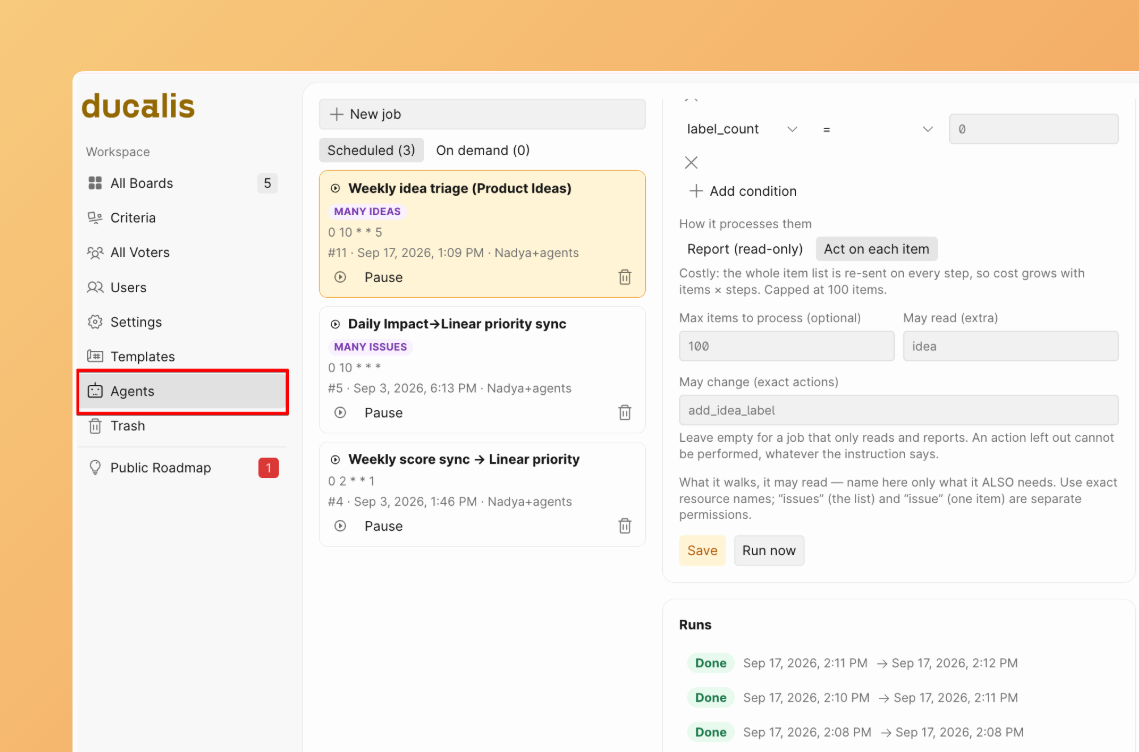1139x752 pixels.
Task: Click the Public Roadmap lightbulb icon
Action: tap(95, 467)
